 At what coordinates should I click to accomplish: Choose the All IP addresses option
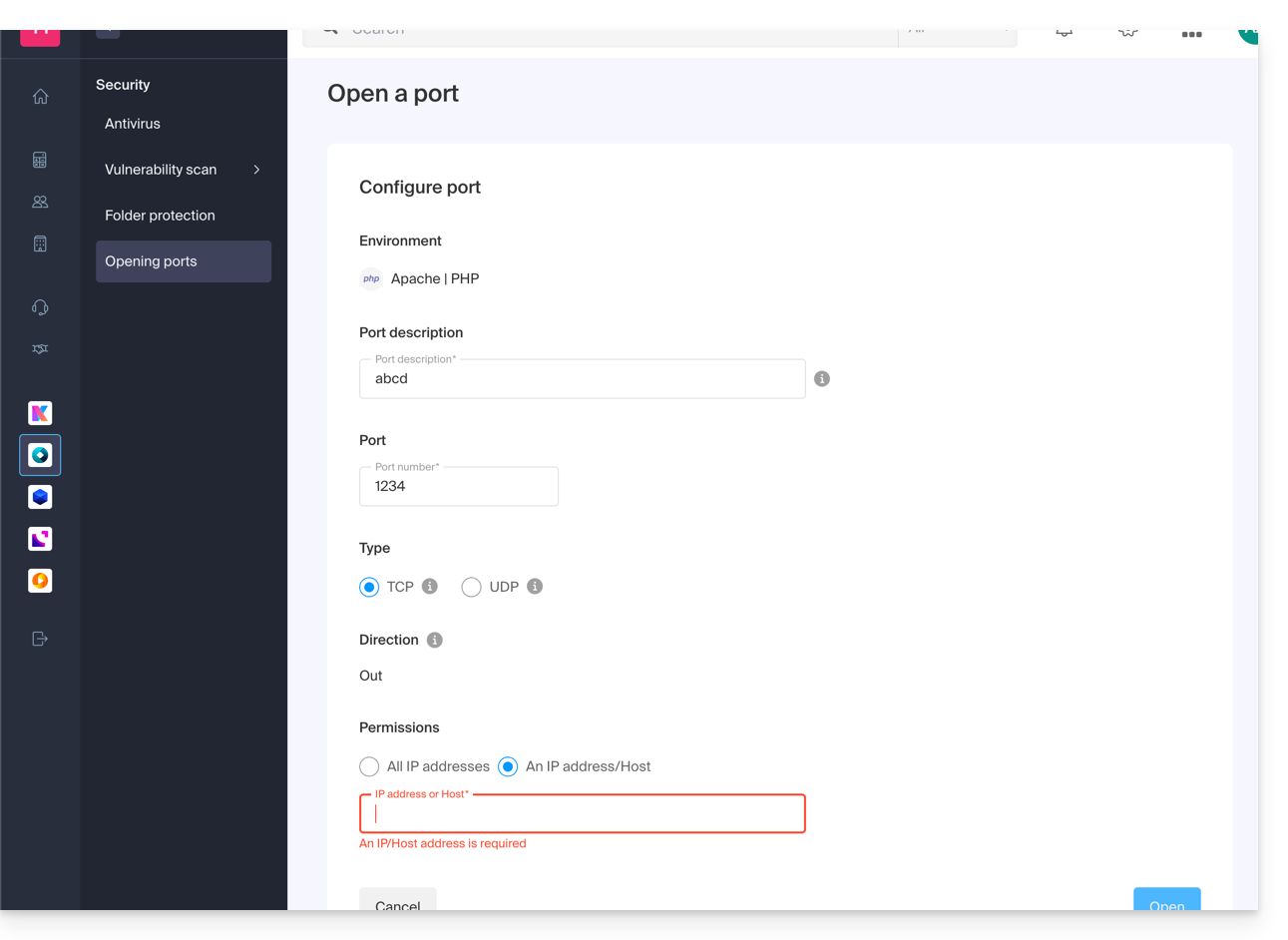click(x=369, y=766)
